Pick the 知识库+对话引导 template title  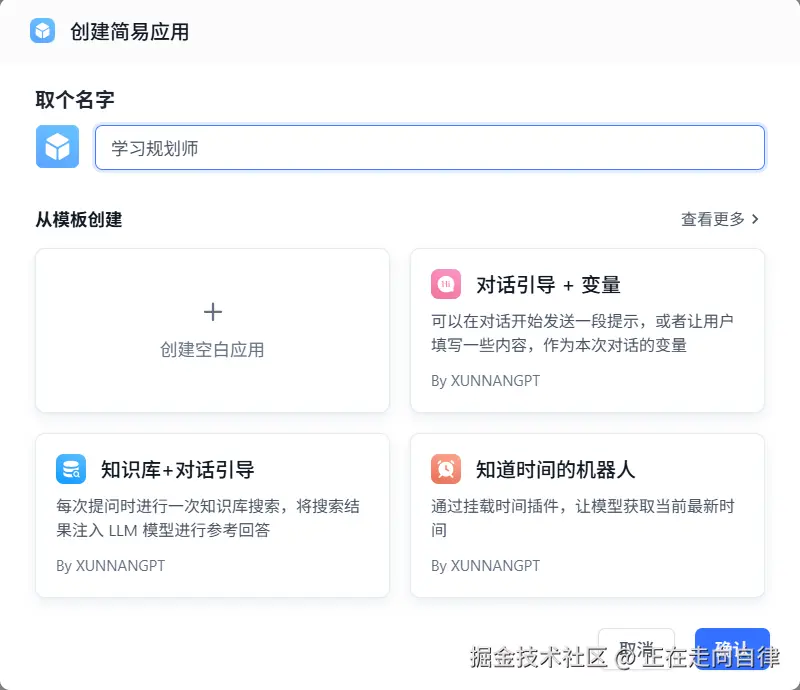pyautogui.click(x=177, y=470)
